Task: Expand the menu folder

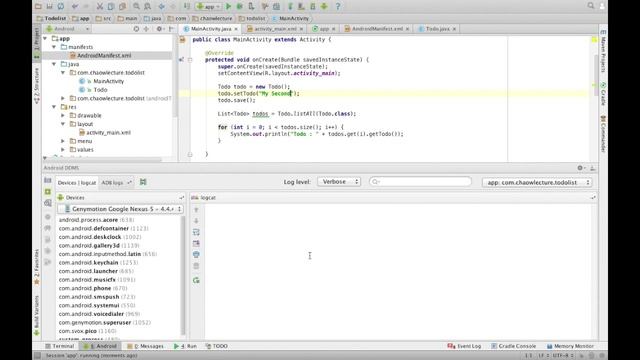Action: coord(63,141)
